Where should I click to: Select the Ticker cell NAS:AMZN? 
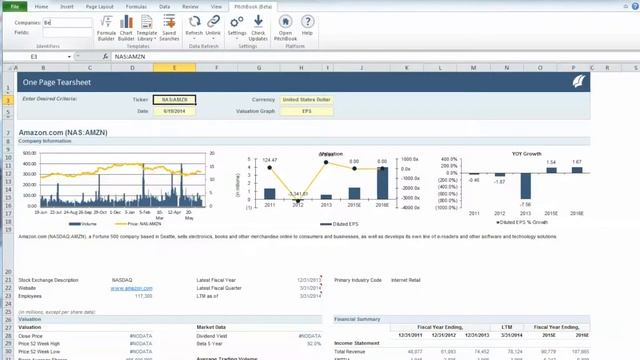174,100
